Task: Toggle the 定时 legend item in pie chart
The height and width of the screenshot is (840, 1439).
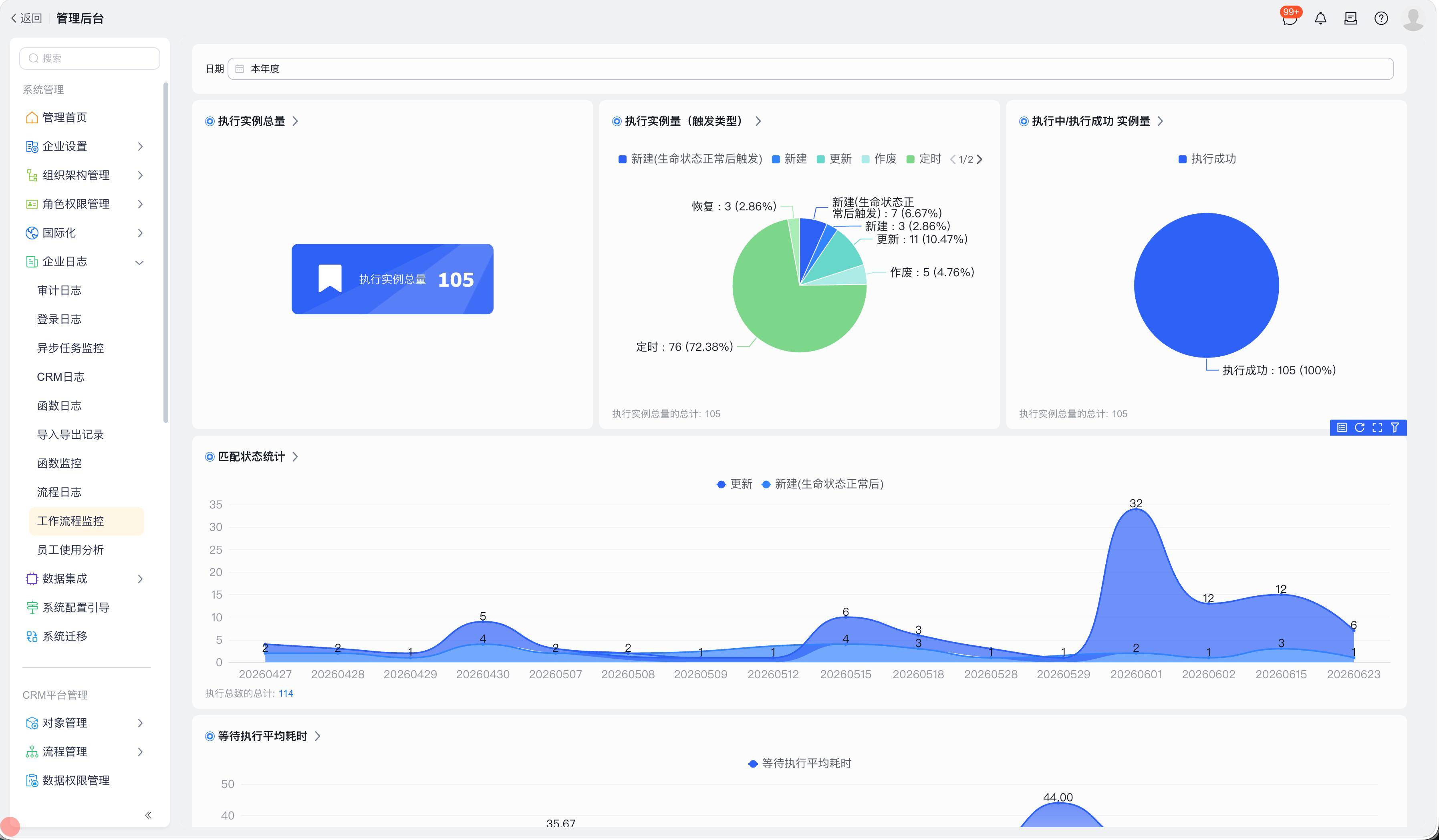Action: pyautogui.click(x=924, y=159)
